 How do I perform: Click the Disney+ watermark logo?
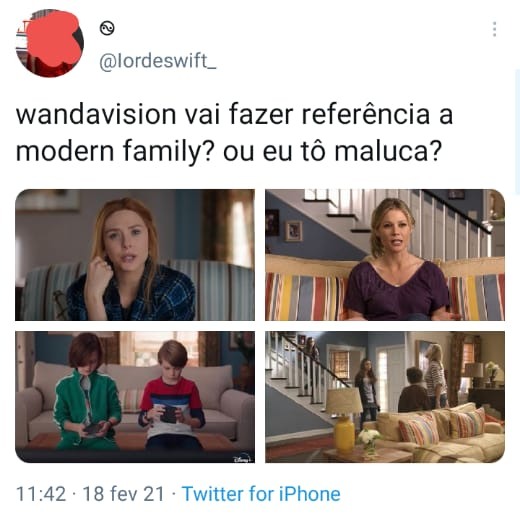tap(242, 457)
